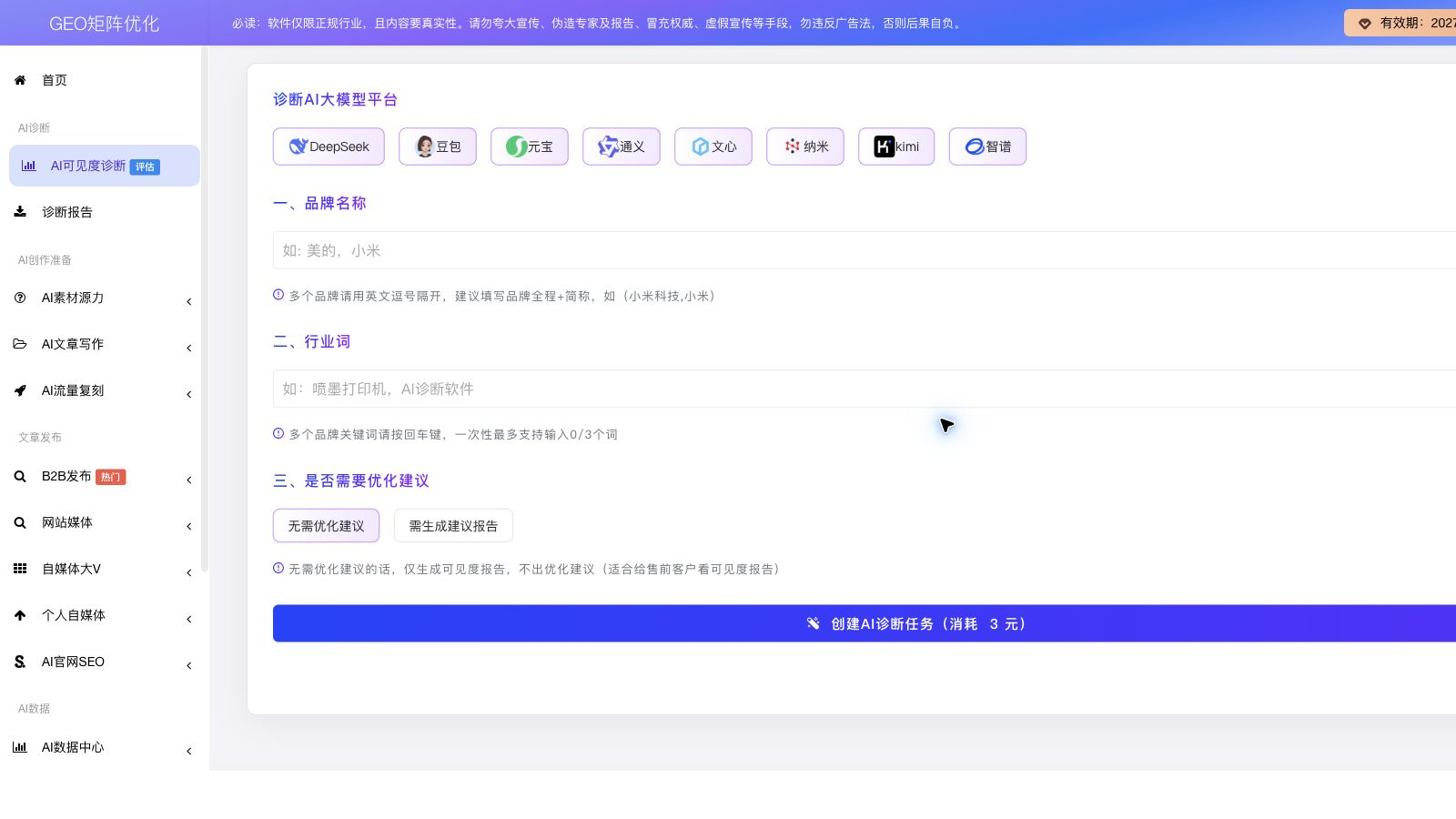Viewport: 1456px width, 819px height.
Task: Expand the AI流量复刻 submenu chevron
Action: [x=188, y=394]
